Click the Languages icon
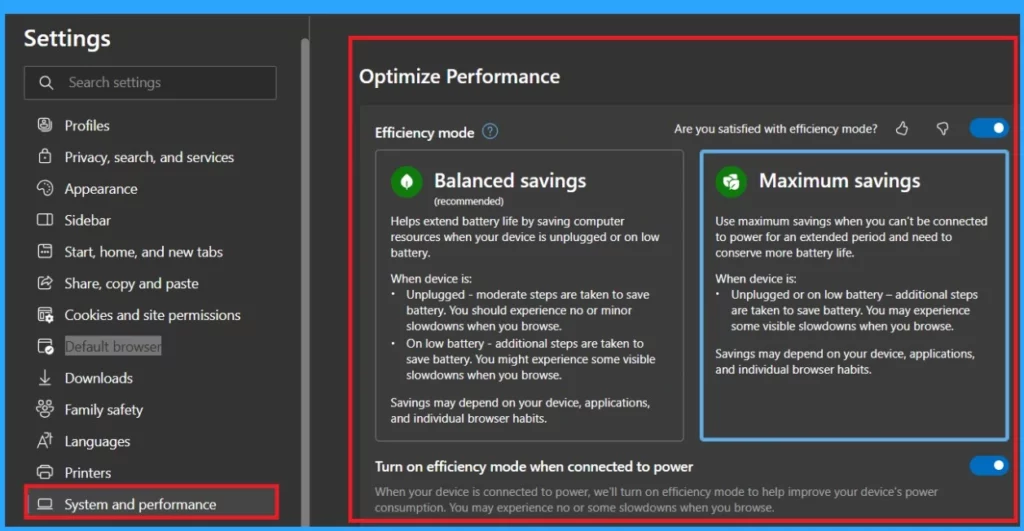Screen dimensions: 1024x531 pyautogui.click(x=44, y=441)
